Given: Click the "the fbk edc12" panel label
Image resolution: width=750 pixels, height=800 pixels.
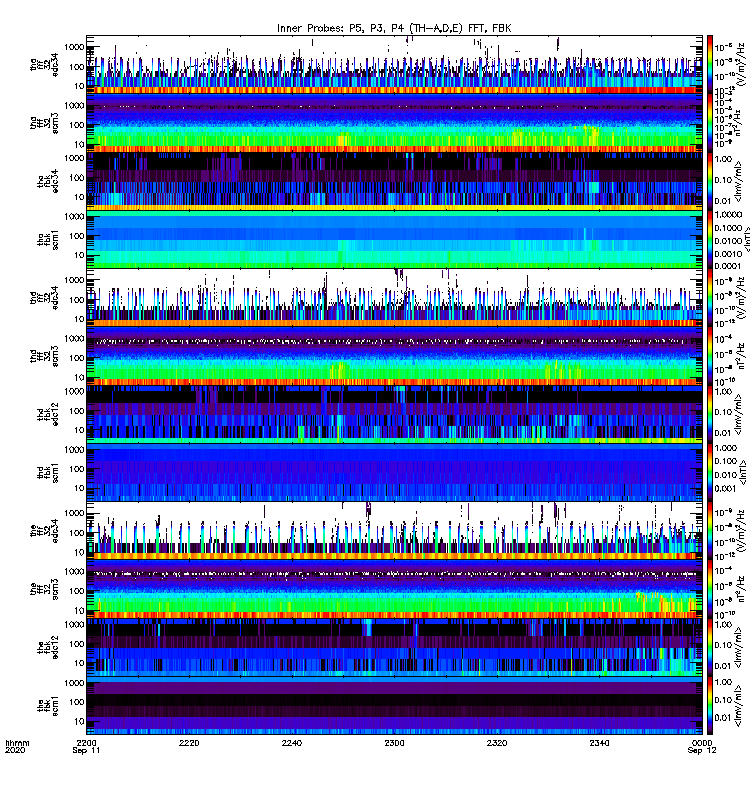Looking at the screenshot, I should (48, 648).
